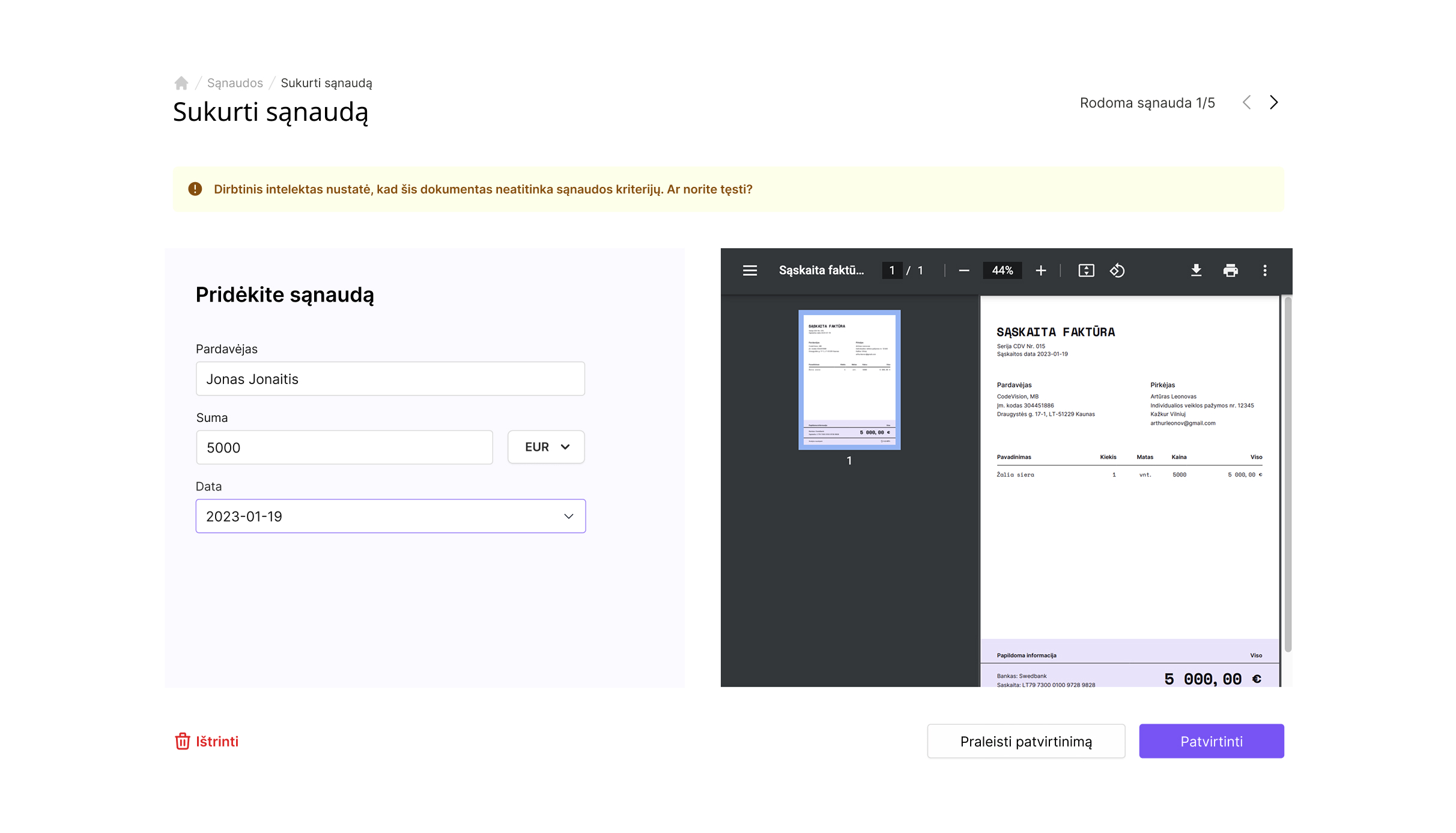Click the fit to page icon
This screenshot has width=1456, height=833.
click(1086, 270)
